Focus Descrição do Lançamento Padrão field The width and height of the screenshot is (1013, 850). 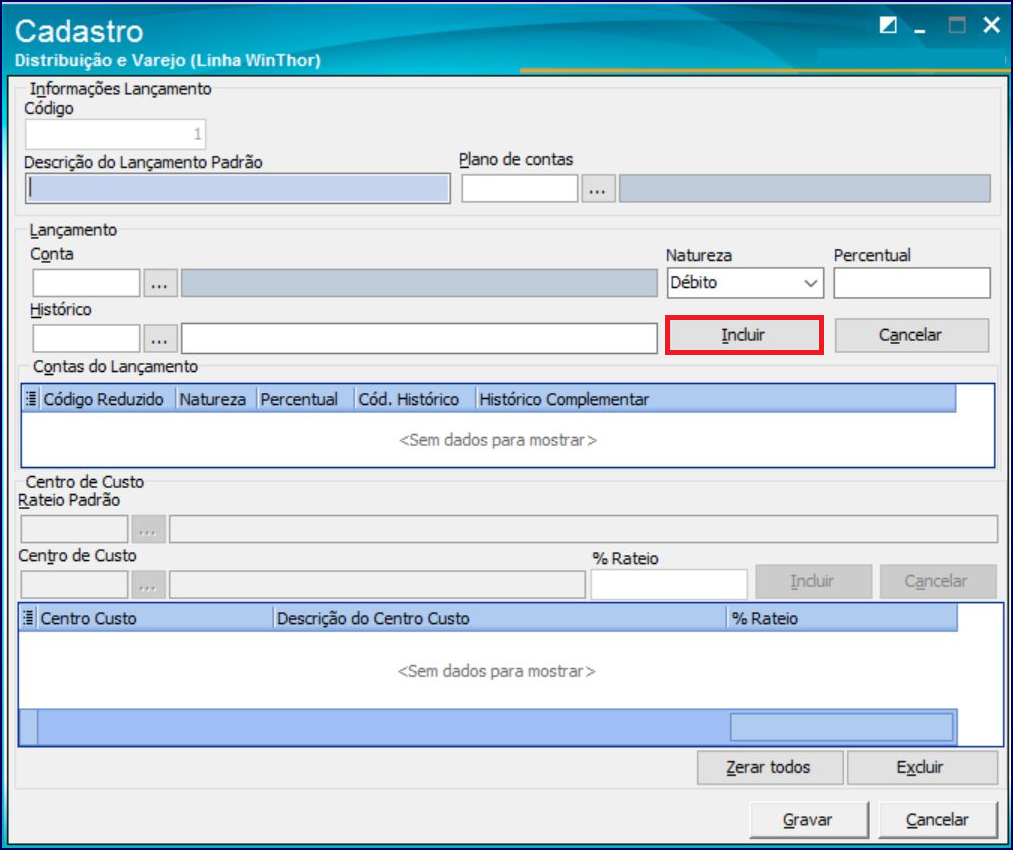[x=238, y=188]
